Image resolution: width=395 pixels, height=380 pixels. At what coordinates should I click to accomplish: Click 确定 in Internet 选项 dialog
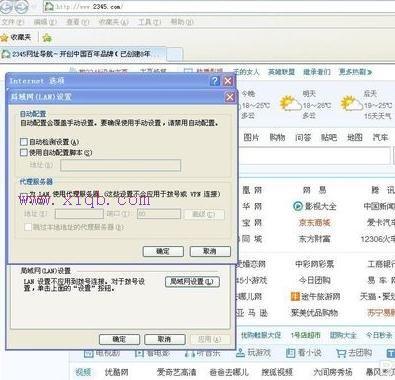(119, 339)
